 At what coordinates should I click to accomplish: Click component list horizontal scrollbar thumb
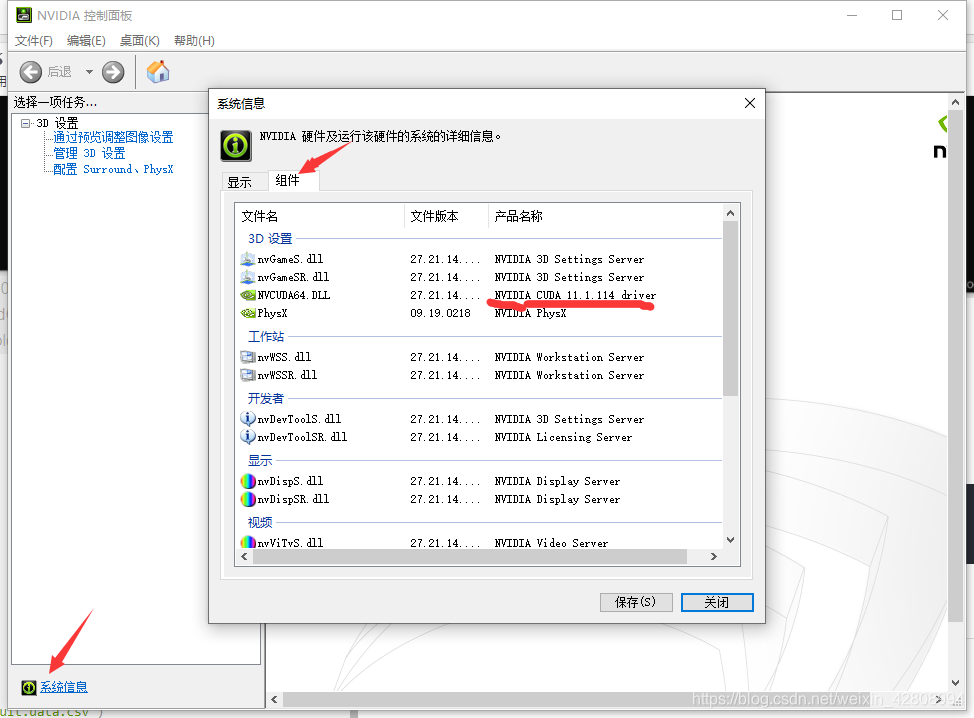coord(470,557)
